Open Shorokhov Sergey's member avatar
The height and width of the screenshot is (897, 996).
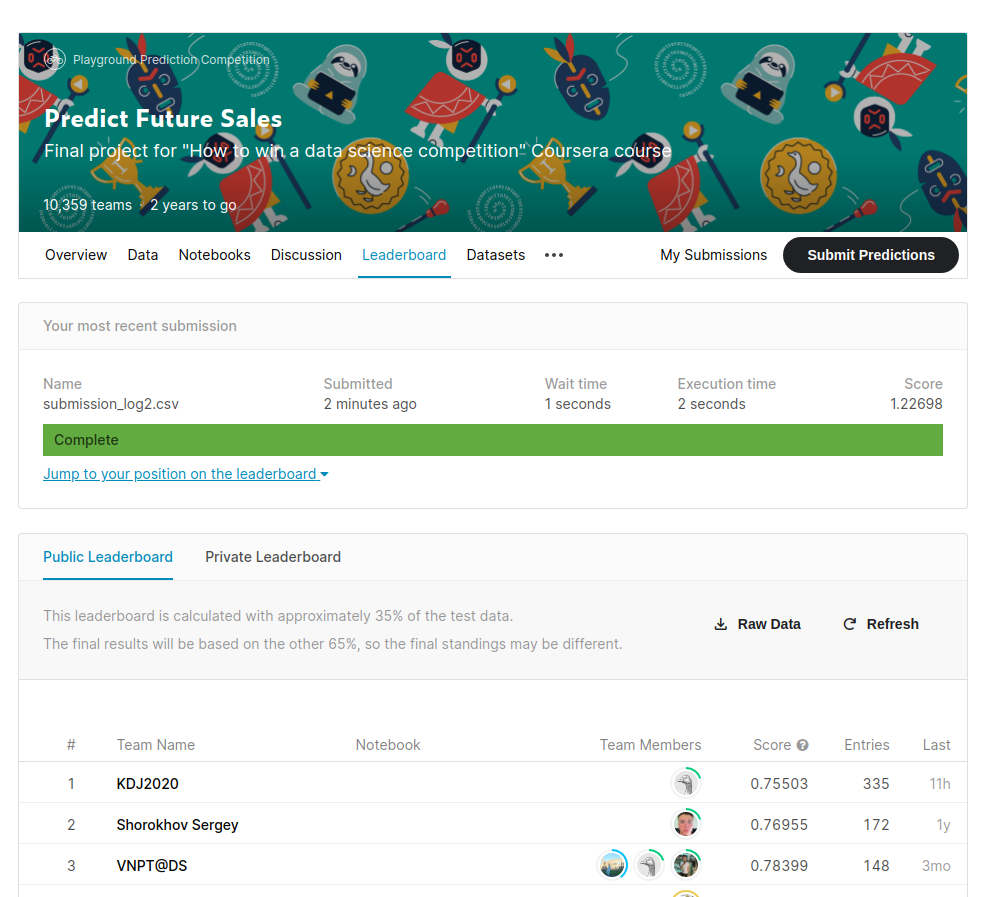point(685,824)
